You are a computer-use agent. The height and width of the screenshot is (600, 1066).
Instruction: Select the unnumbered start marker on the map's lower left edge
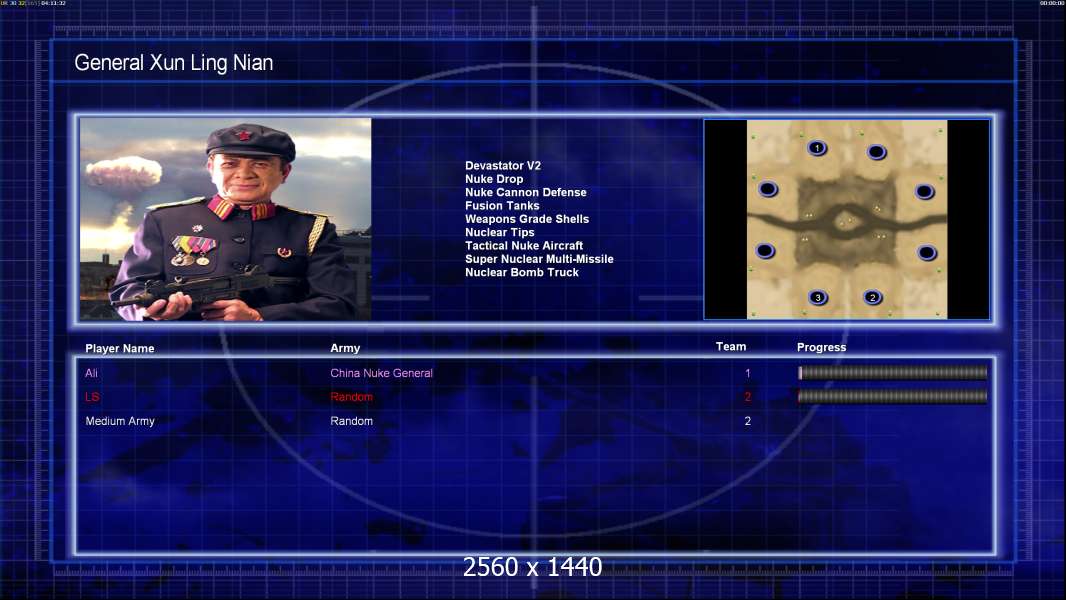765,251
